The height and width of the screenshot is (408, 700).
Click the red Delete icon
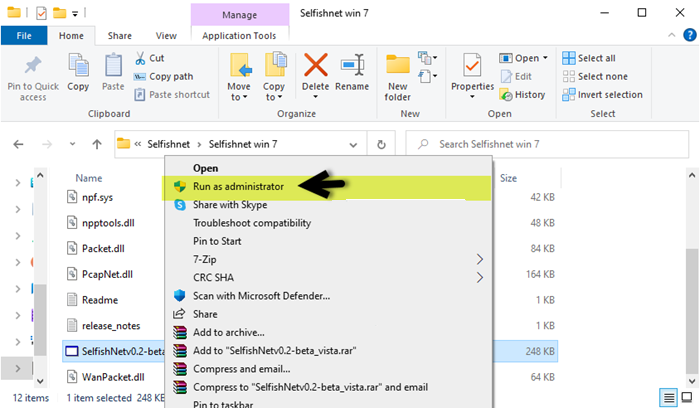(x=315, y=65)
